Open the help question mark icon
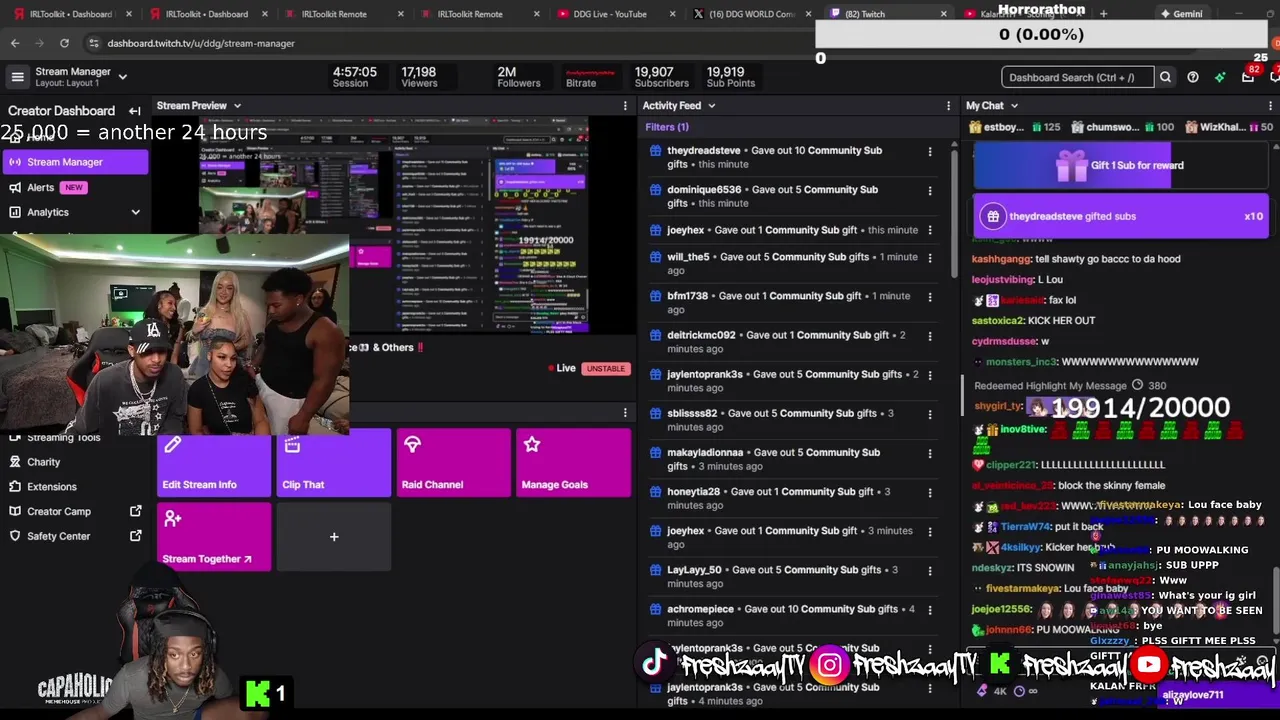1280x720 pixels. point(1193,77)
